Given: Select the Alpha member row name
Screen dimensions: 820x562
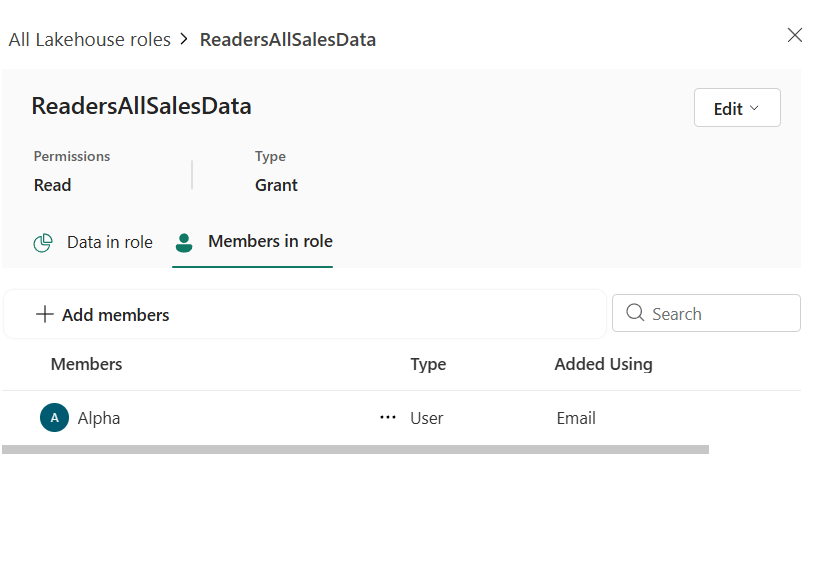Looking at the screenshot, I should (99, 418).
